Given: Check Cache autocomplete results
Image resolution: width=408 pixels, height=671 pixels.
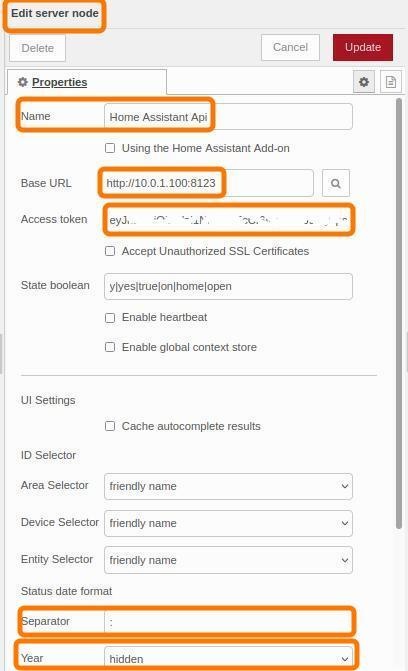Looking at the screenshot, I should (110, 426).
